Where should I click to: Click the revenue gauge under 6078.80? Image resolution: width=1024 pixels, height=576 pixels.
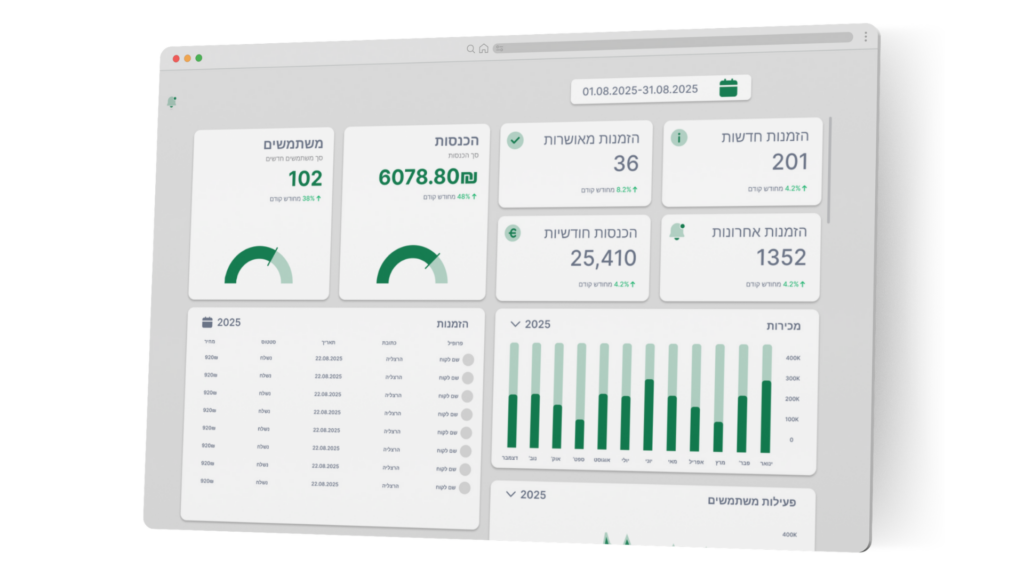(412, 266)
